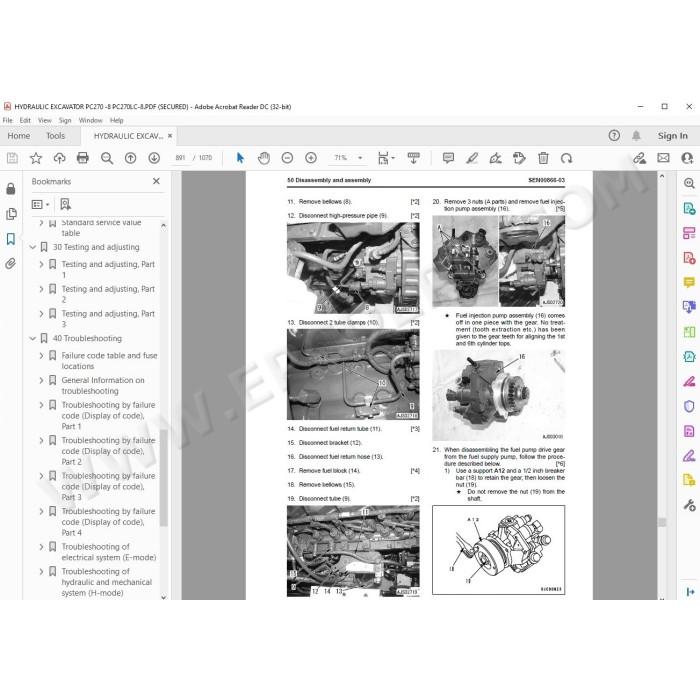Open the notifications bell

[x=636, y=136]
